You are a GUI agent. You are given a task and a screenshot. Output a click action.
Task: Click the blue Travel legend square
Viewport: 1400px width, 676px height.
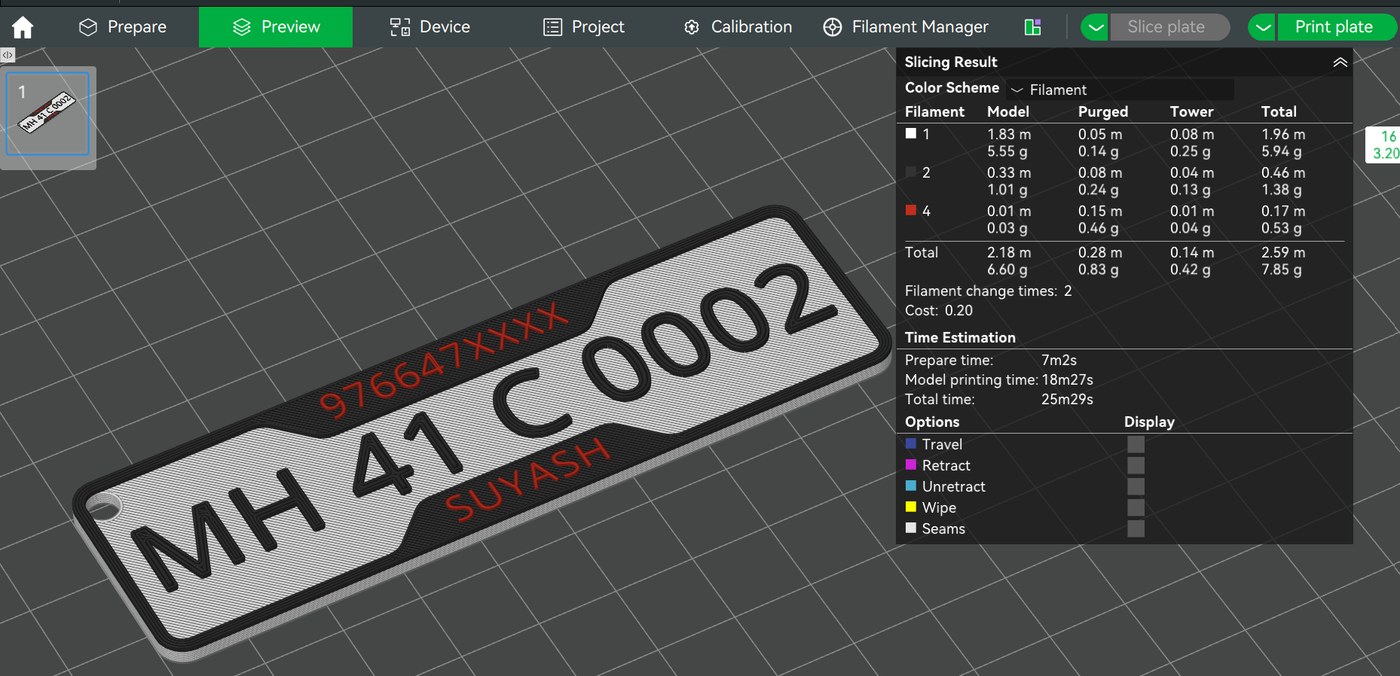click(911, 443)
